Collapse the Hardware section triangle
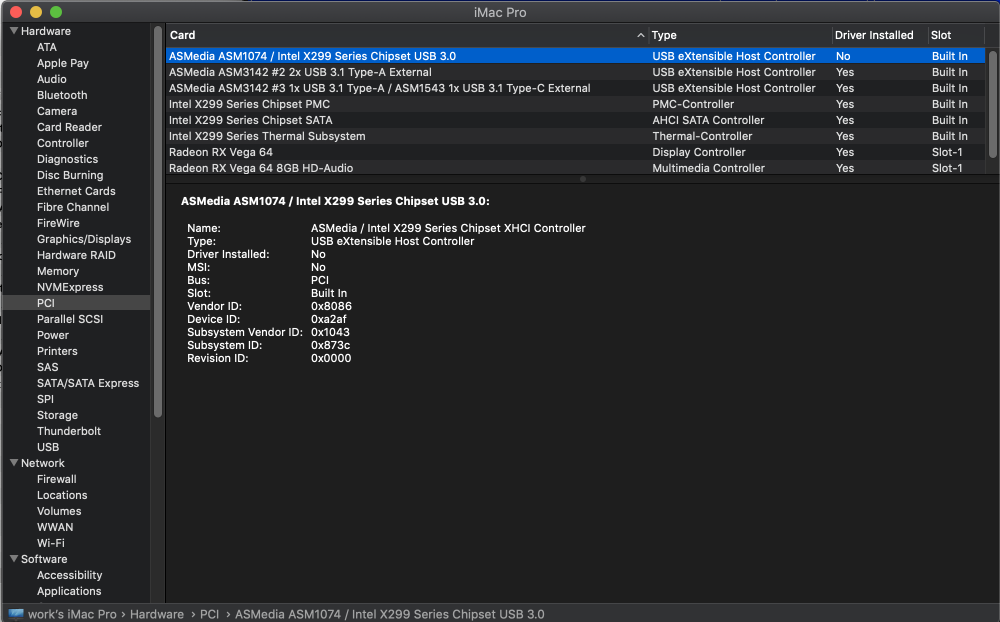This screenshot has height=622, width=1000. pyautogui.click(x=14, y=31)
